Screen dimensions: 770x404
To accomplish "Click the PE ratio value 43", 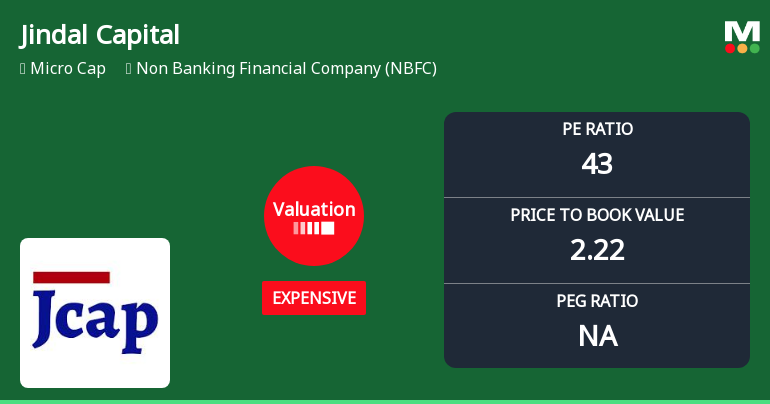I will tap(597, 163).
